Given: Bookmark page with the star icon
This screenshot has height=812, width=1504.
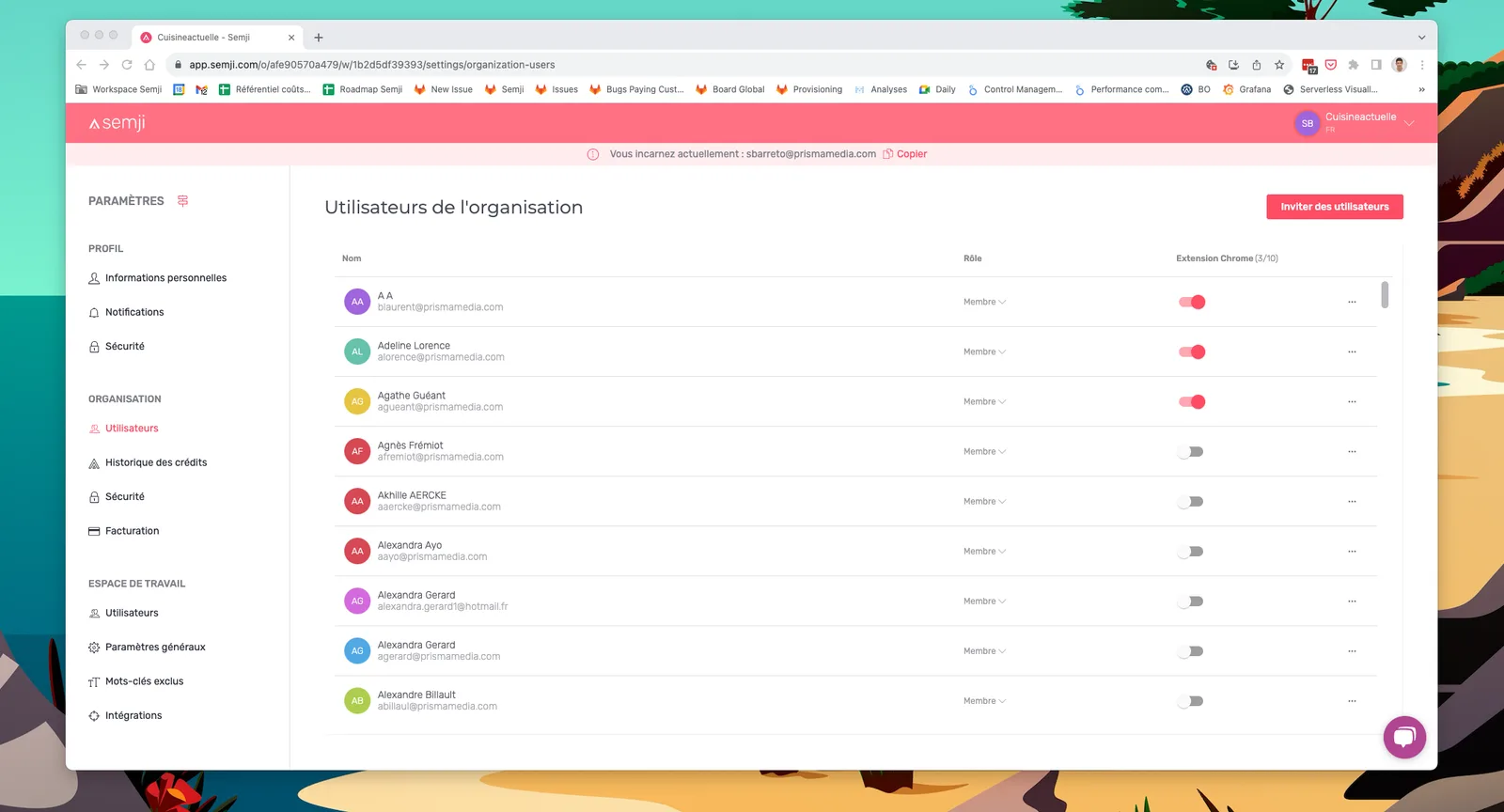Looking at the screenshot, I should tap(1279, 65).
